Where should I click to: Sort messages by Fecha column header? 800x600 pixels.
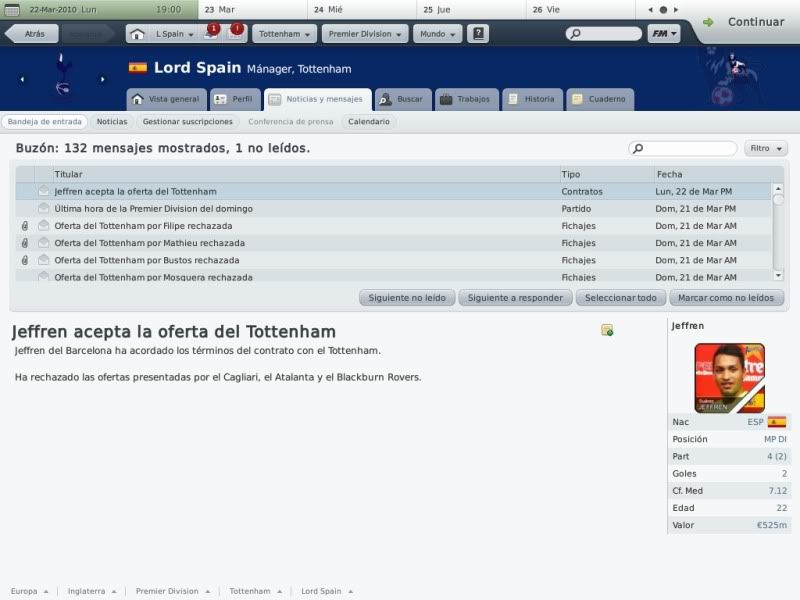click(718, 174)
